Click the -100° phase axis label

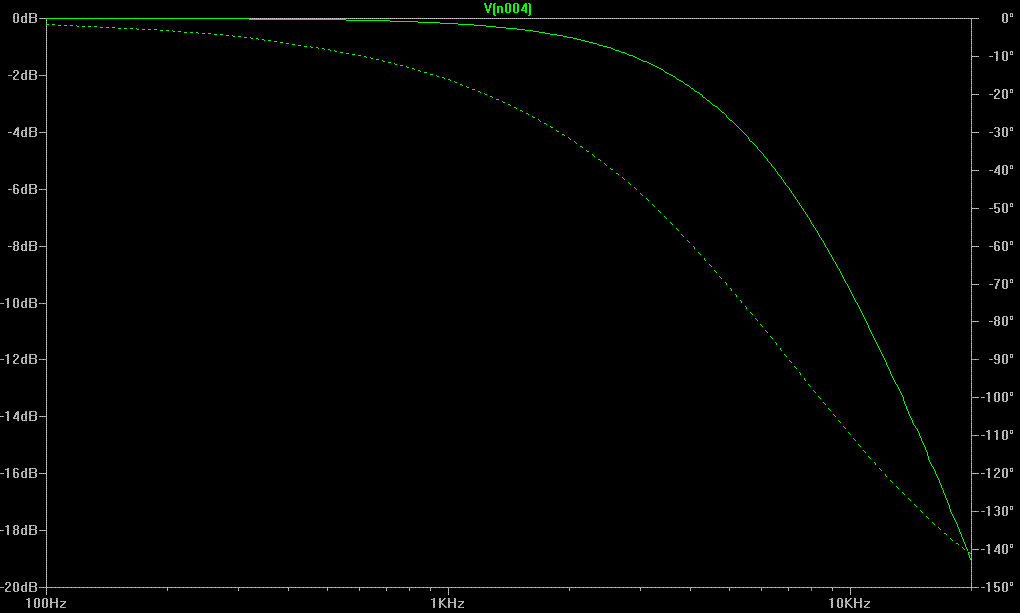[998, 397]
